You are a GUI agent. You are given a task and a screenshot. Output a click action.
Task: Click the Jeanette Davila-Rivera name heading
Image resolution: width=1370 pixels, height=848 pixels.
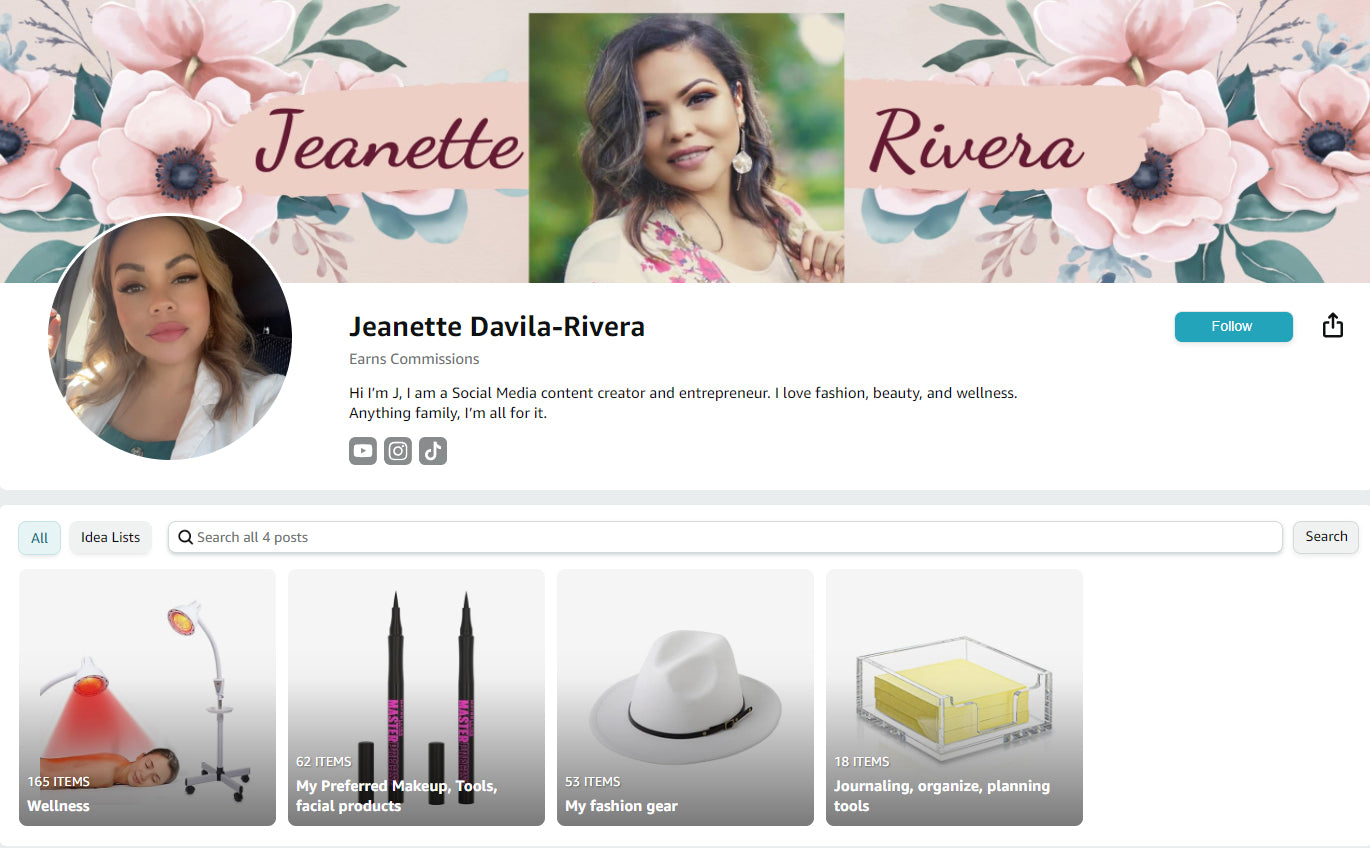tap(496, 327)
